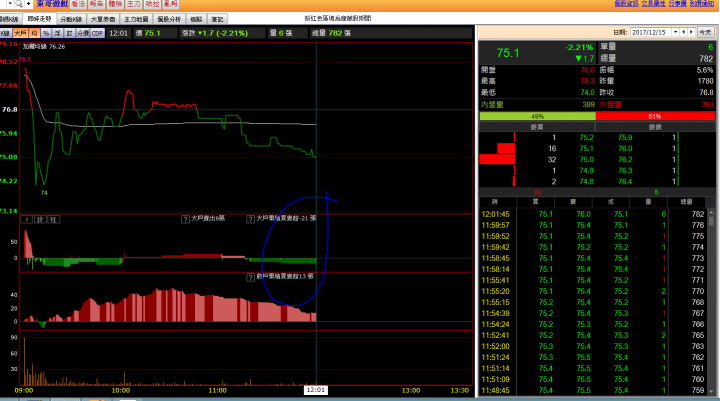Switch to the 主力地圖 tab
720x401 pixels.
pos(136,19)
